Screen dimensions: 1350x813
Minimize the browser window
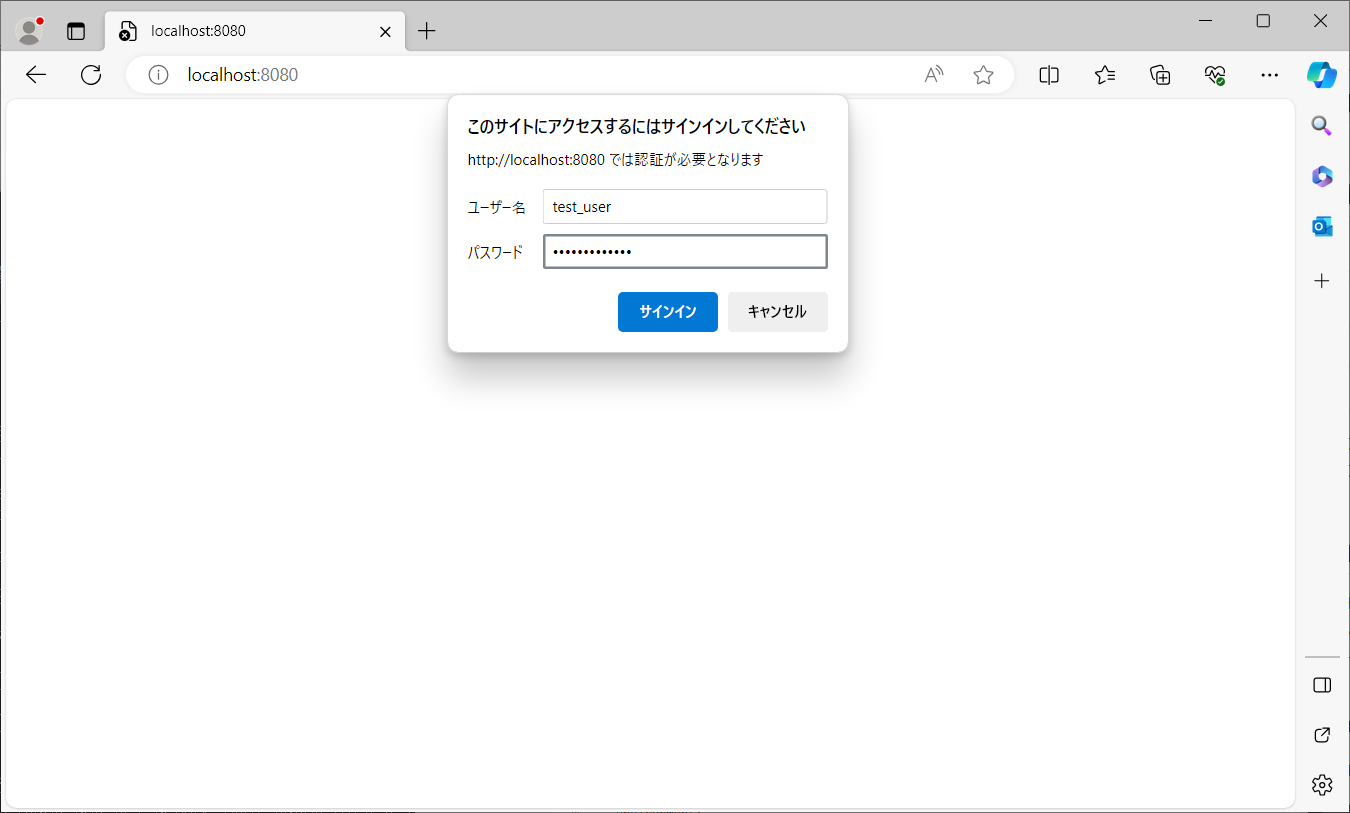tap(1205, 21)
